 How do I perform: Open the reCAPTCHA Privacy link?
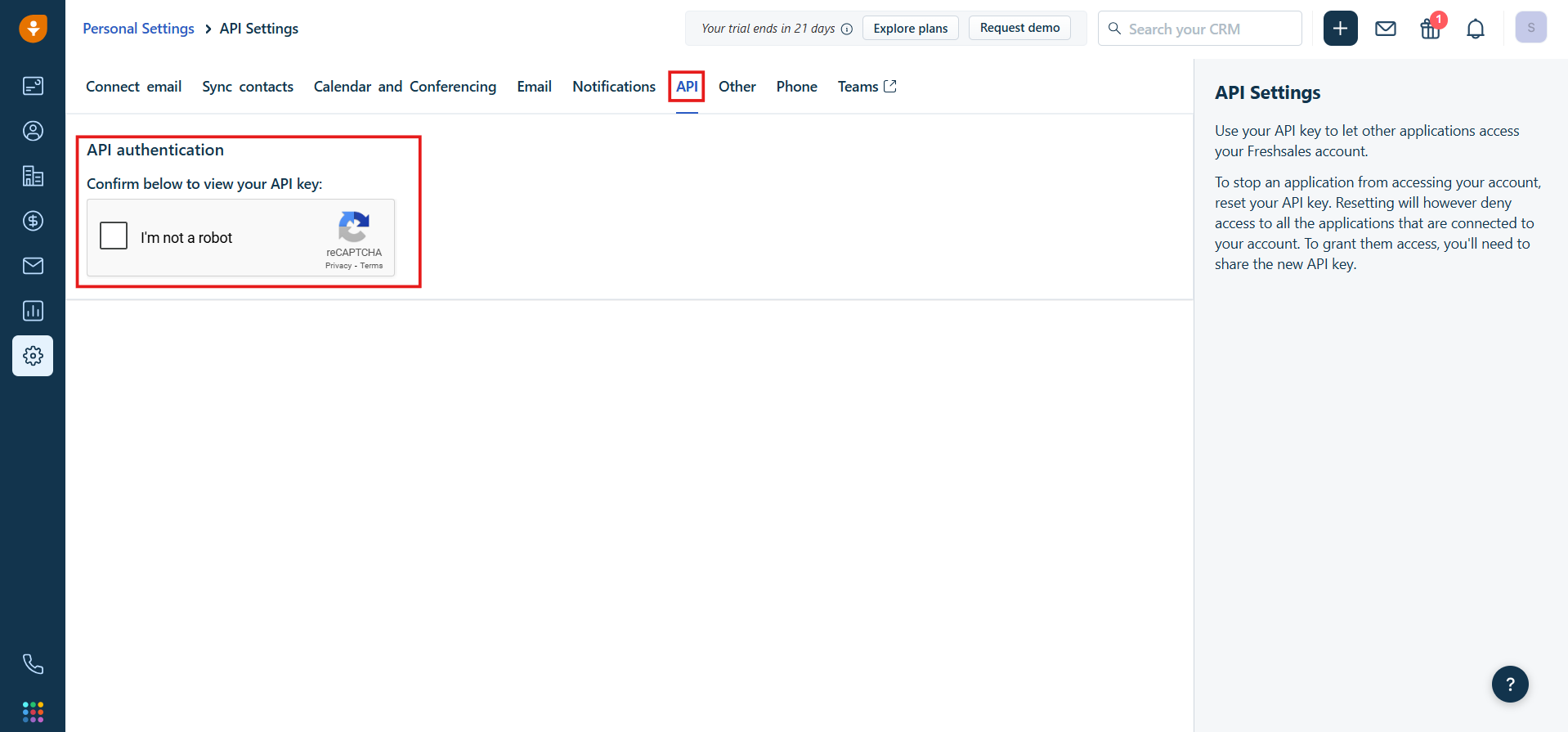coord(338,266)
